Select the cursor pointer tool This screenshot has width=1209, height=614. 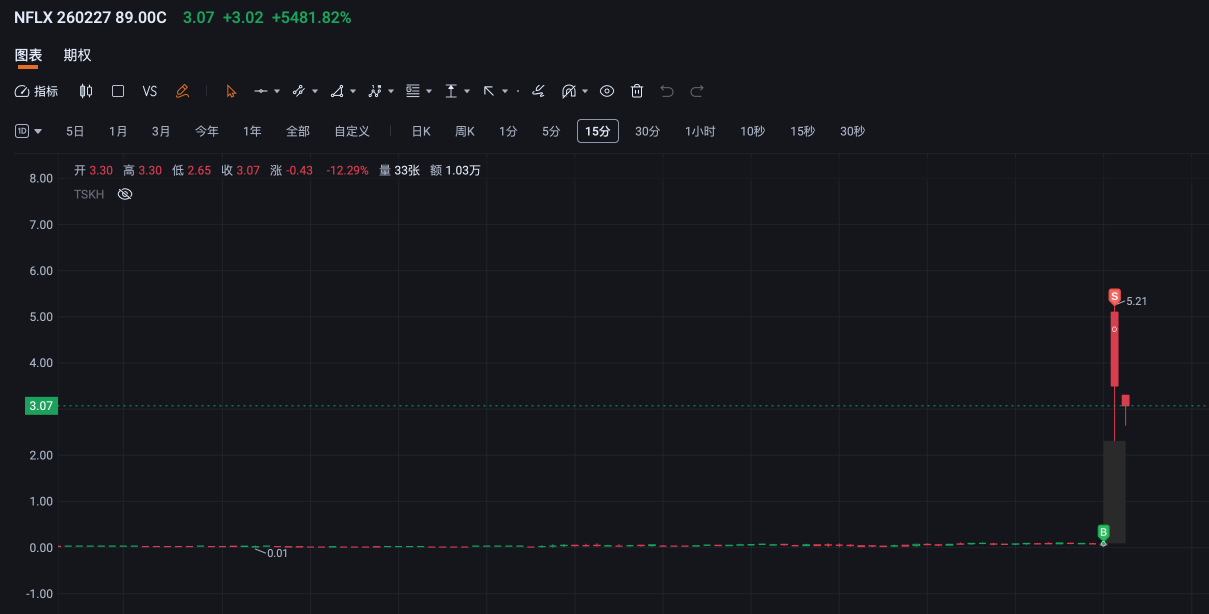[231, 91]
